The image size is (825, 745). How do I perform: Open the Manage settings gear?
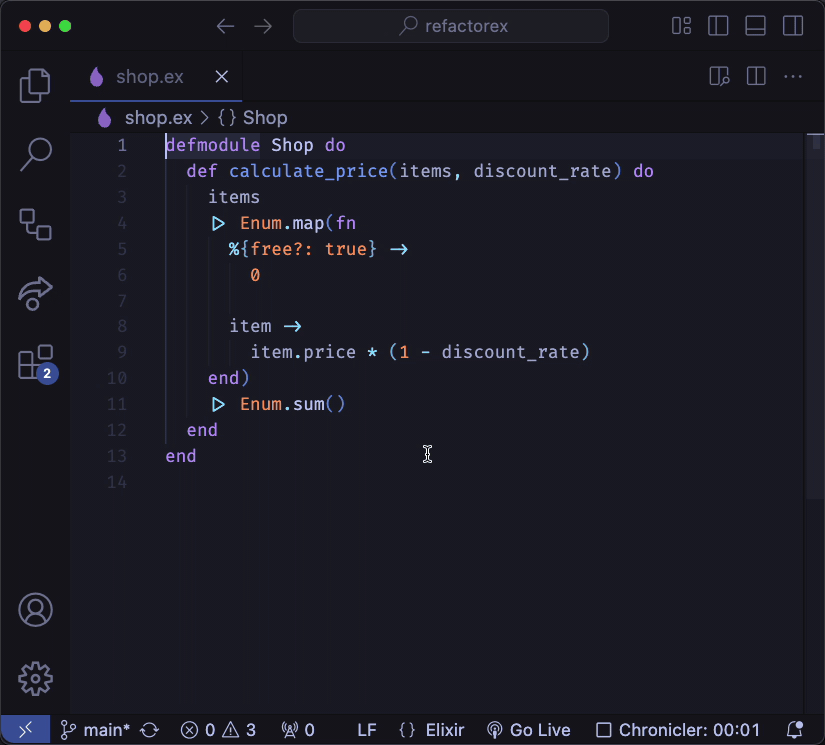[x=35, y=678]
